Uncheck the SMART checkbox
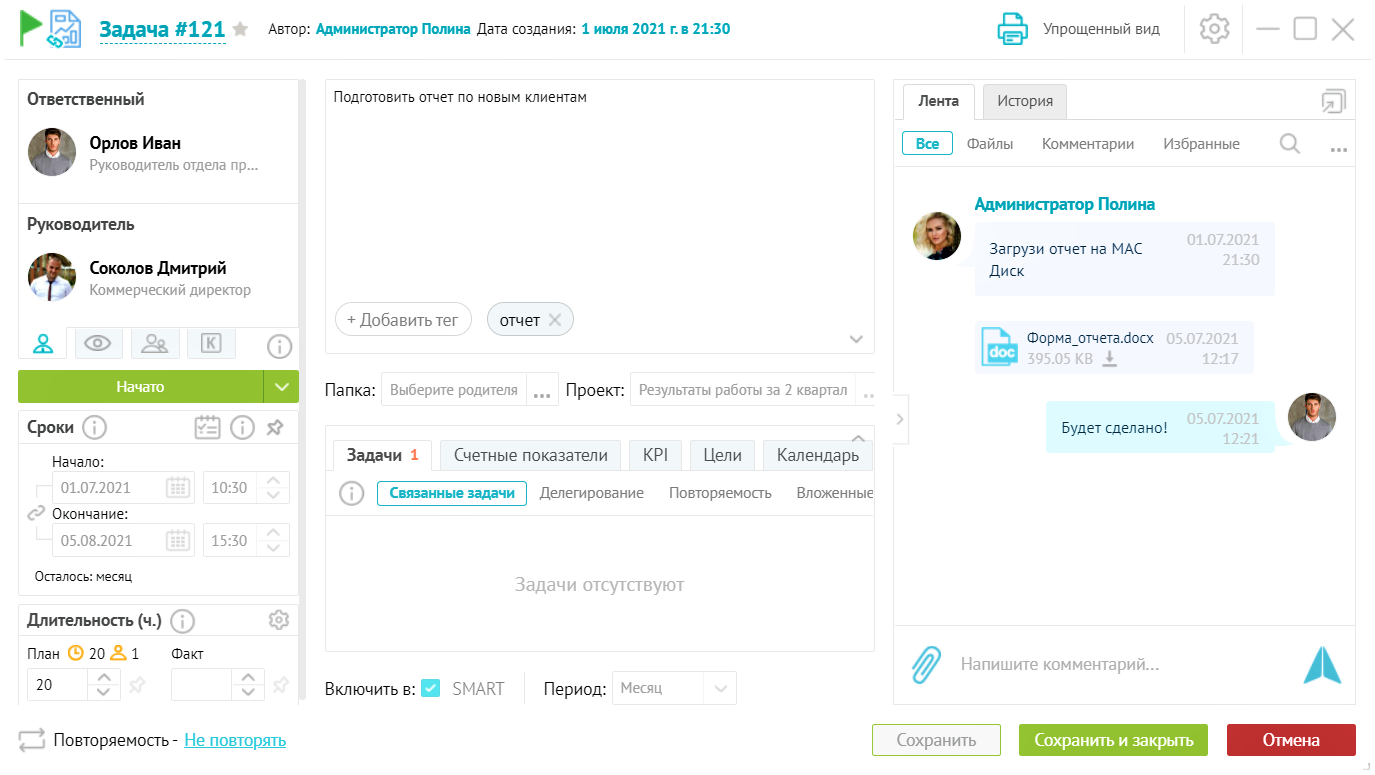This screenshot has width=1375, height=775. [431, 687]
